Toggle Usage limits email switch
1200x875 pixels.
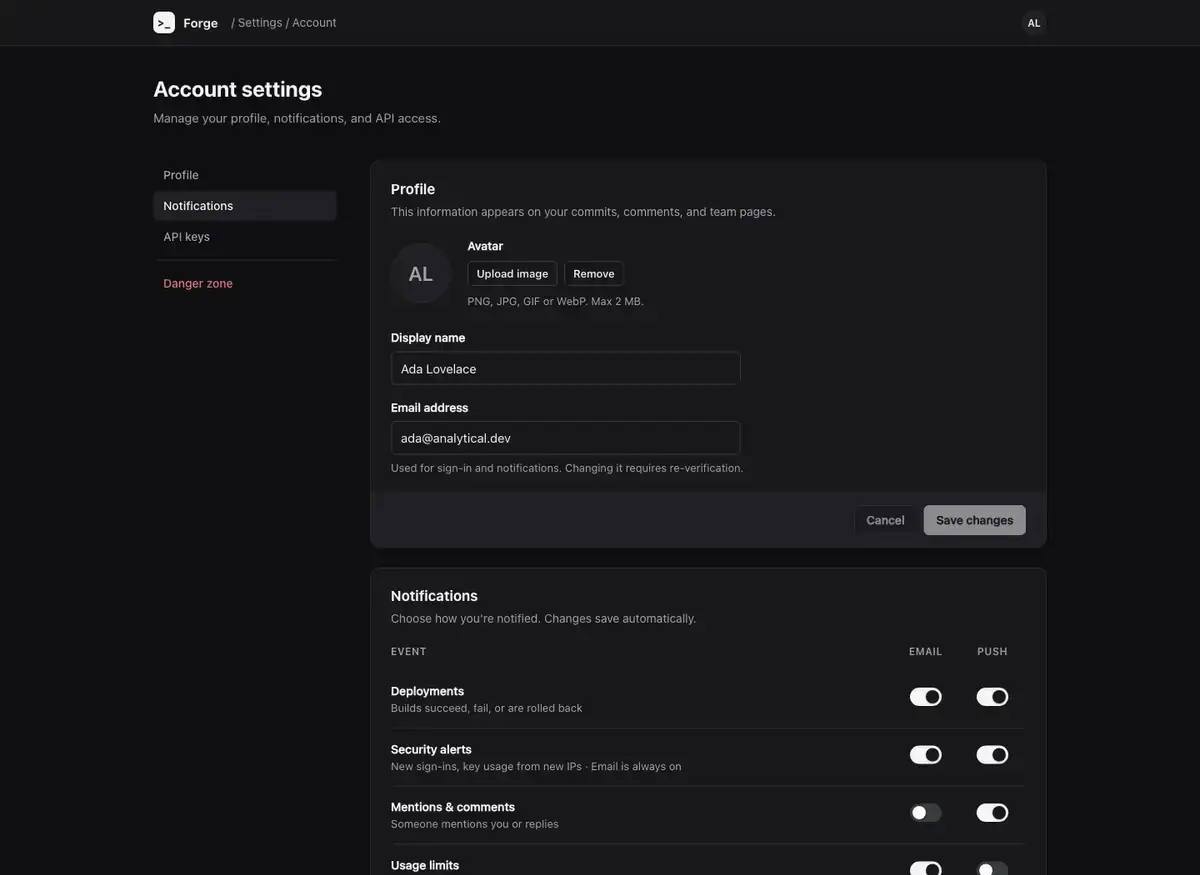[x=926, y=869]
